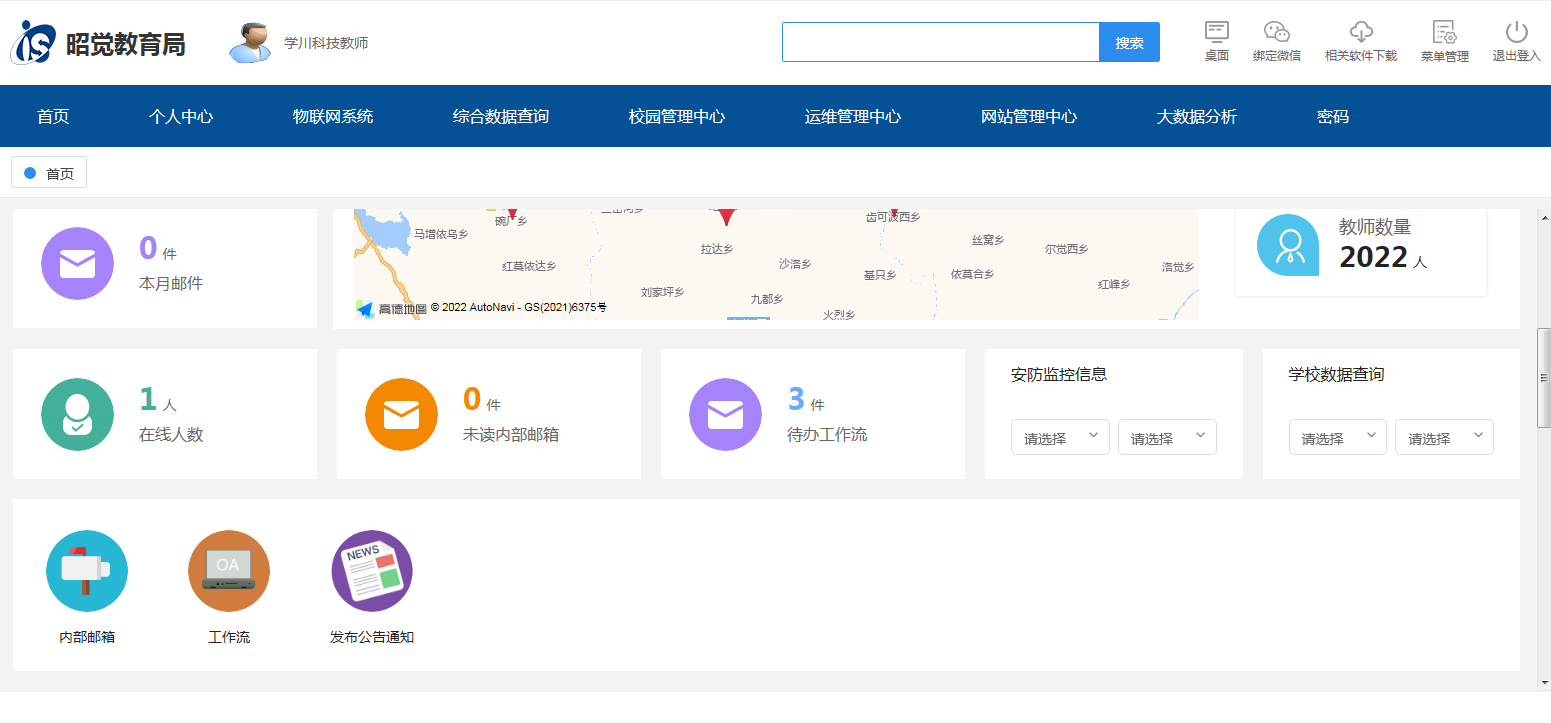Click the 3 件 pending workflow count
The width and height of the screenshot is (1551, 723).
tap(806, 400)
